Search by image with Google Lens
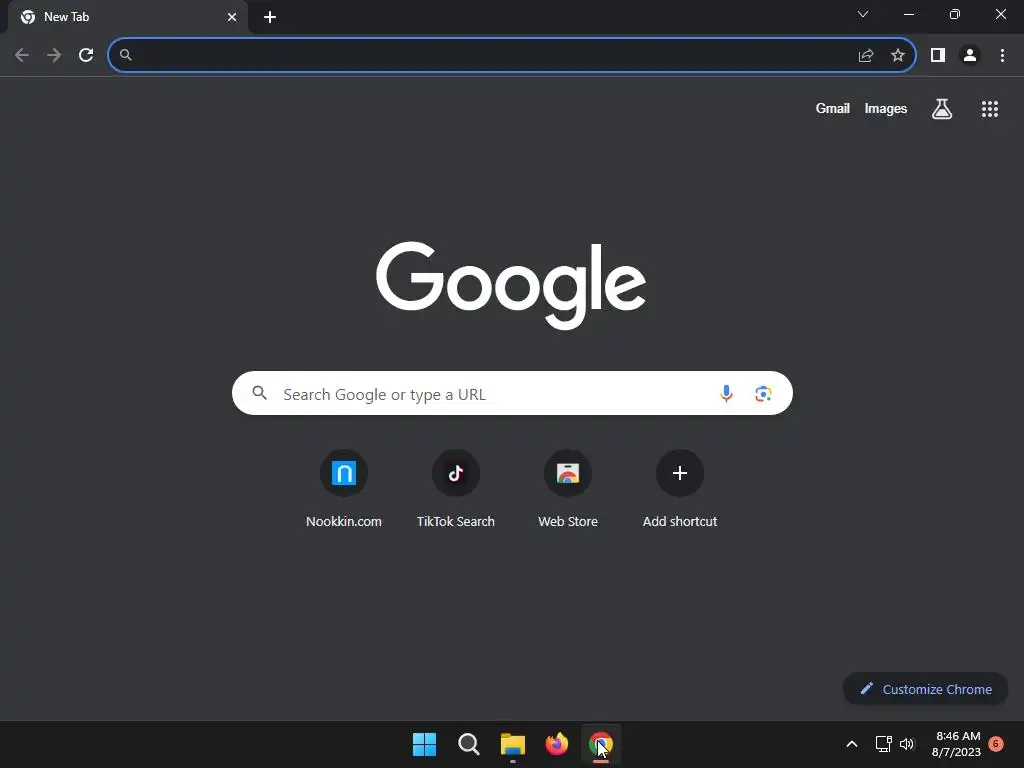 [x=763, y=393]
